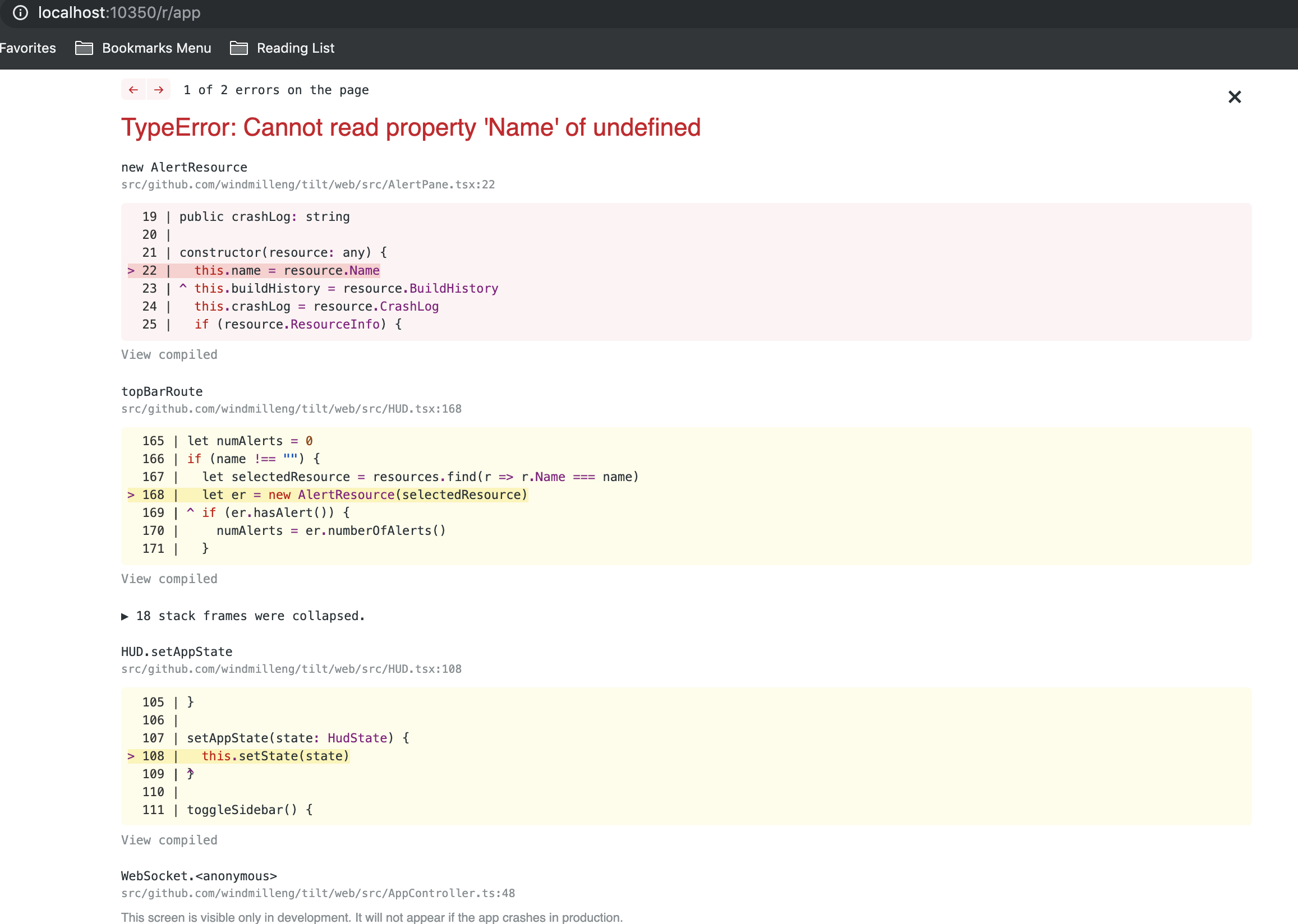The height and width of the screenshot is (924, 1298).
Task: Click the localhost:10350/r/app address bar
Action: (x=118, y=12)
